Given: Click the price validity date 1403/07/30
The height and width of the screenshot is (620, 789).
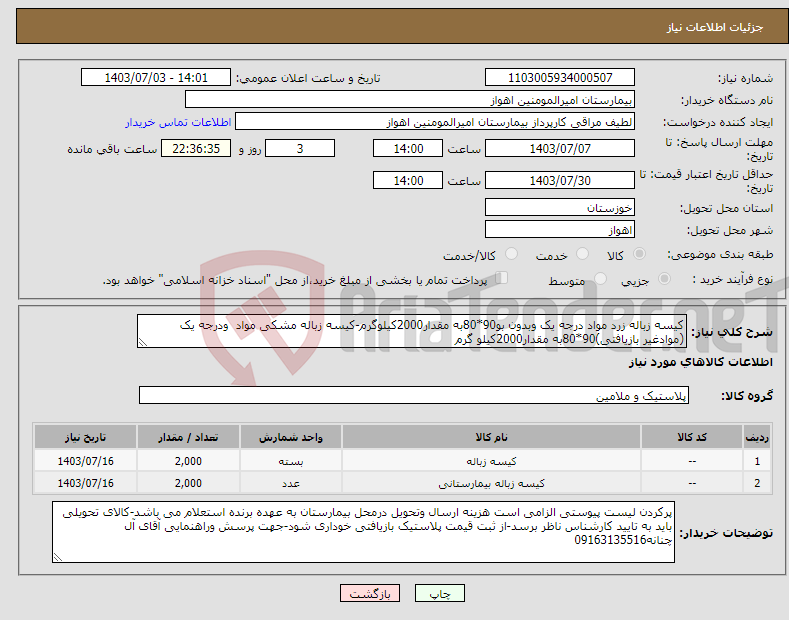Looking at the screenshot, I should pyautogui.click(x=560, y=180).
